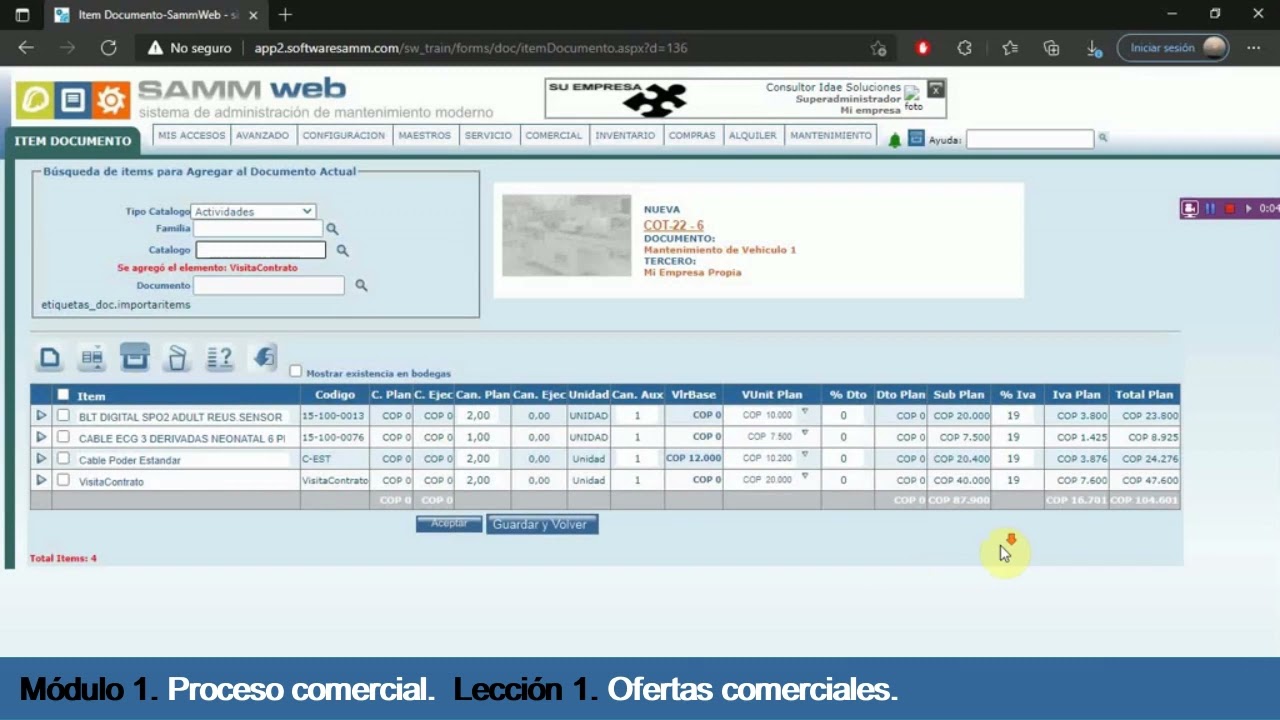The height and width of the screenshot is (720, 1280).
Task: Click the column list icon in the items toolbar
Action: tap(92, 357)
